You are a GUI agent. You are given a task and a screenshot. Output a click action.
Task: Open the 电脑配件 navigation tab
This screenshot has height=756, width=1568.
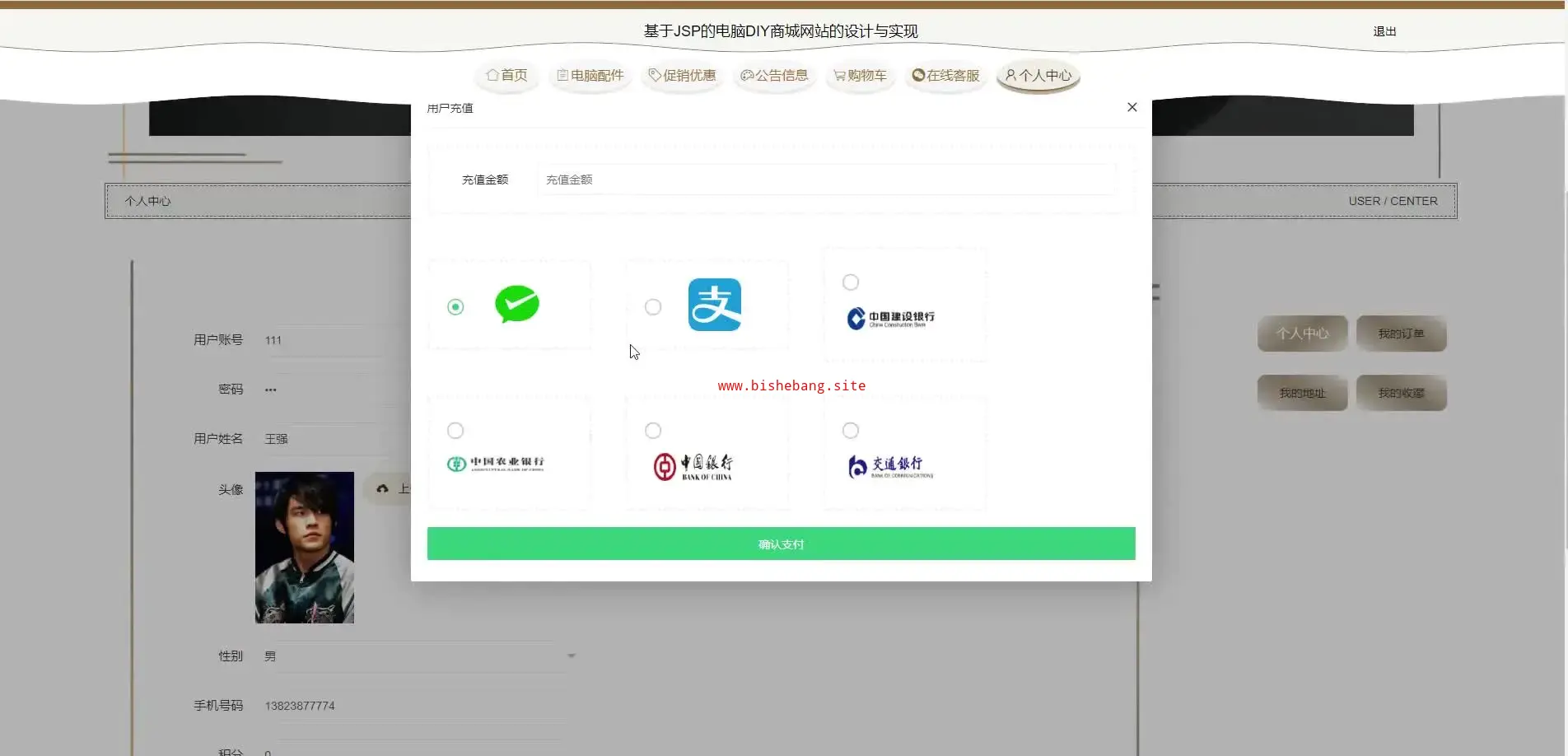pyautogui.click(x=590, y=76)
